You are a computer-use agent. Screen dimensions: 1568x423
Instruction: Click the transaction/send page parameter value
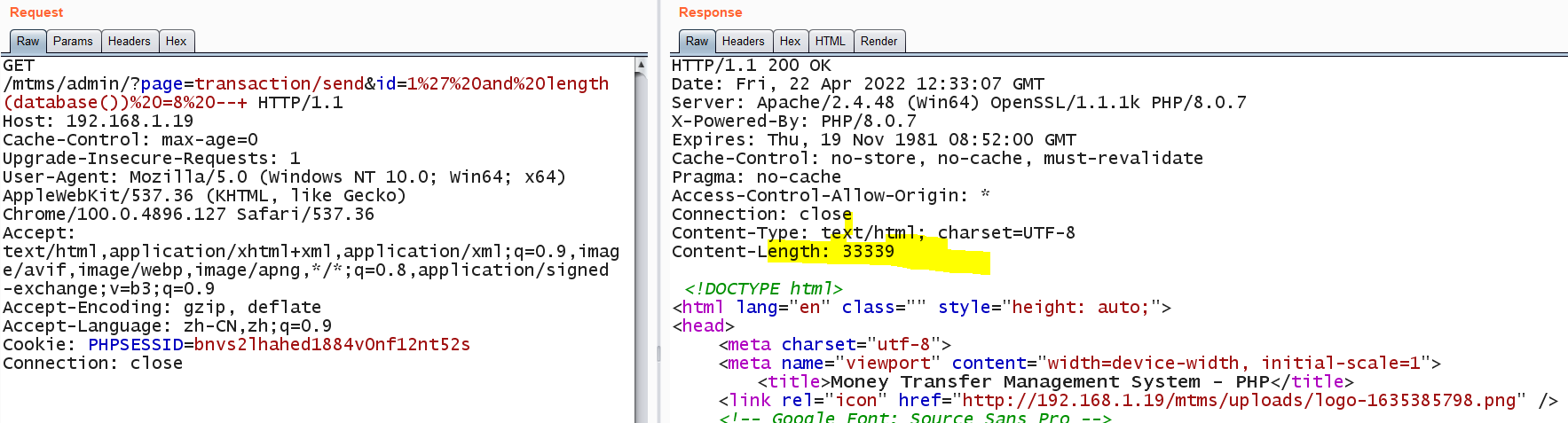pos(280,84)
